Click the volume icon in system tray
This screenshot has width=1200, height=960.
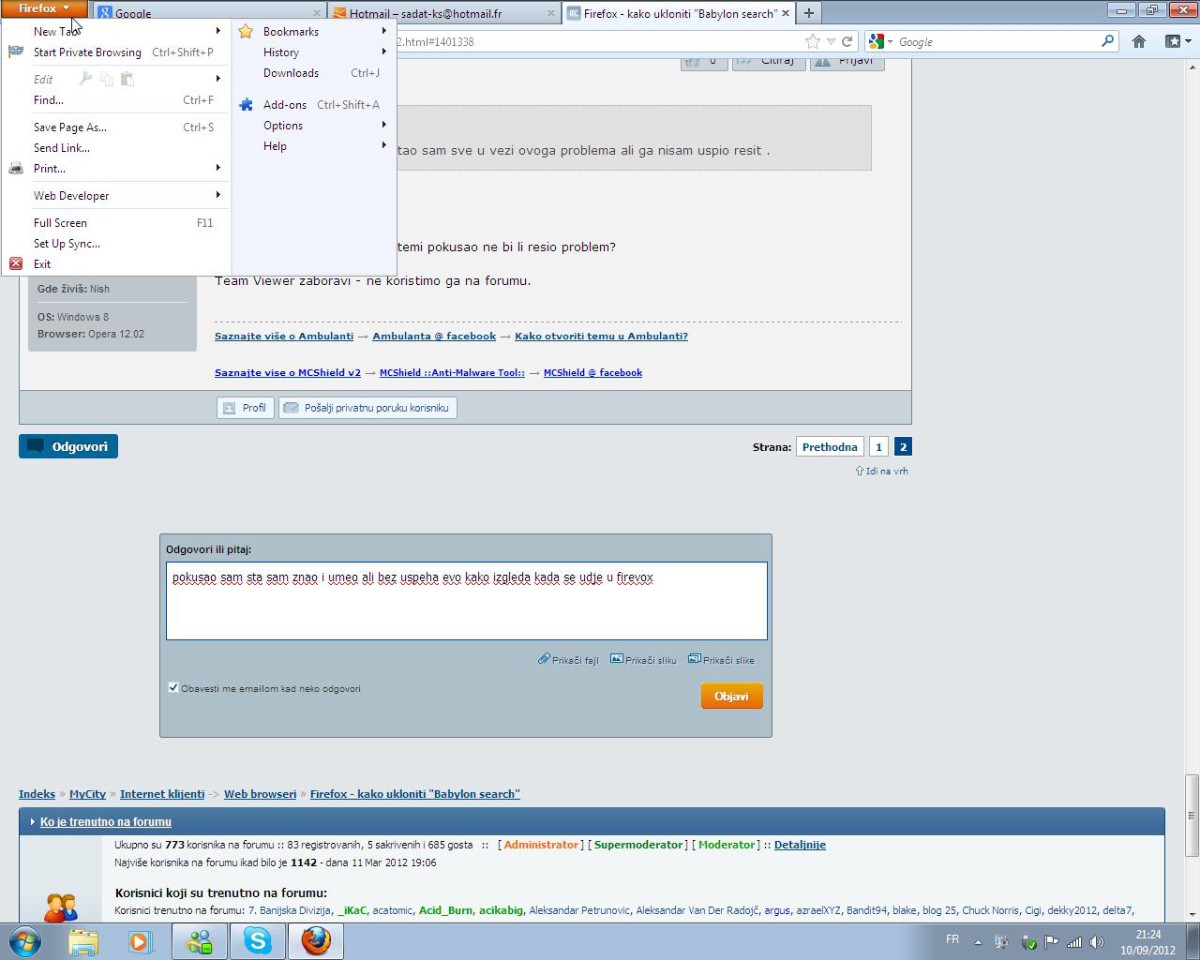[x=1097, y=942]
